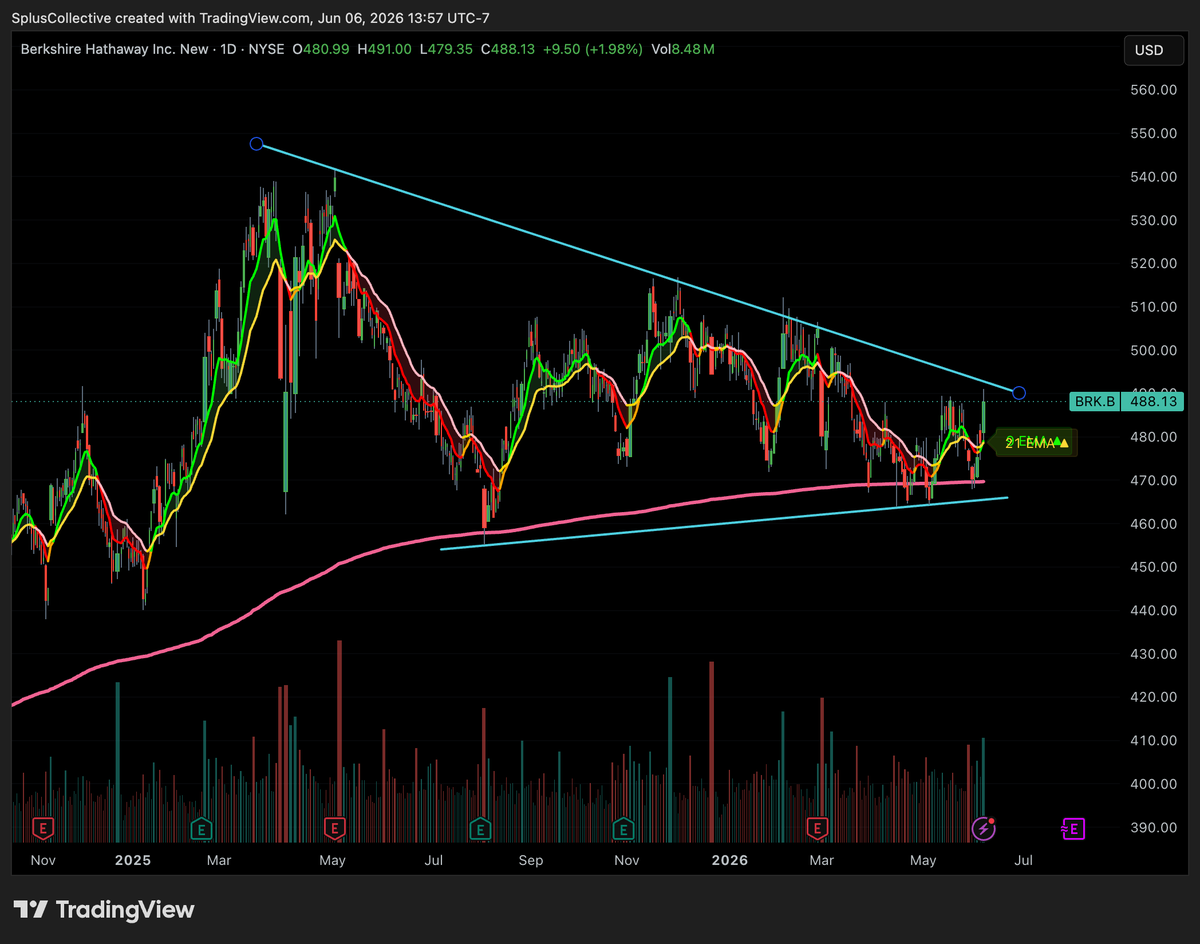Select the upper cyan descending trendline
The height and width of the screenshot is (944, 1200).
(x=640, y=269)
